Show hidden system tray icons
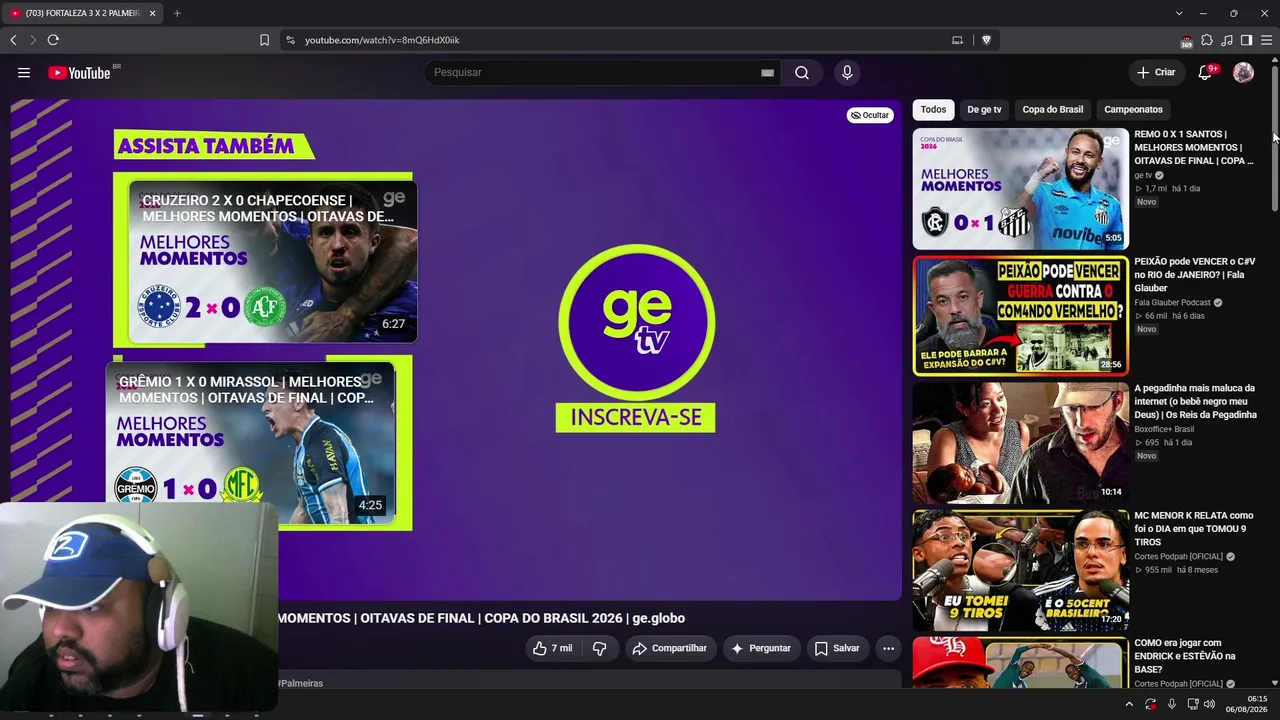1280x720 pixels. (x=1130, y=705)
